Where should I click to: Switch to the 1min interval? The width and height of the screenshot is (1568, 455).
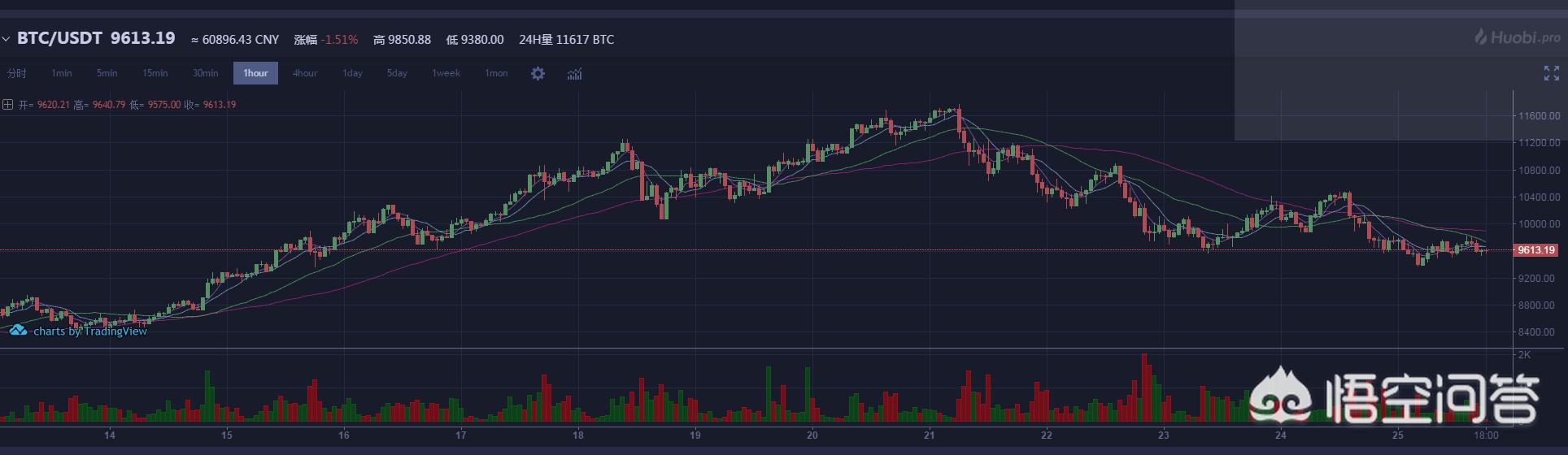62,73
